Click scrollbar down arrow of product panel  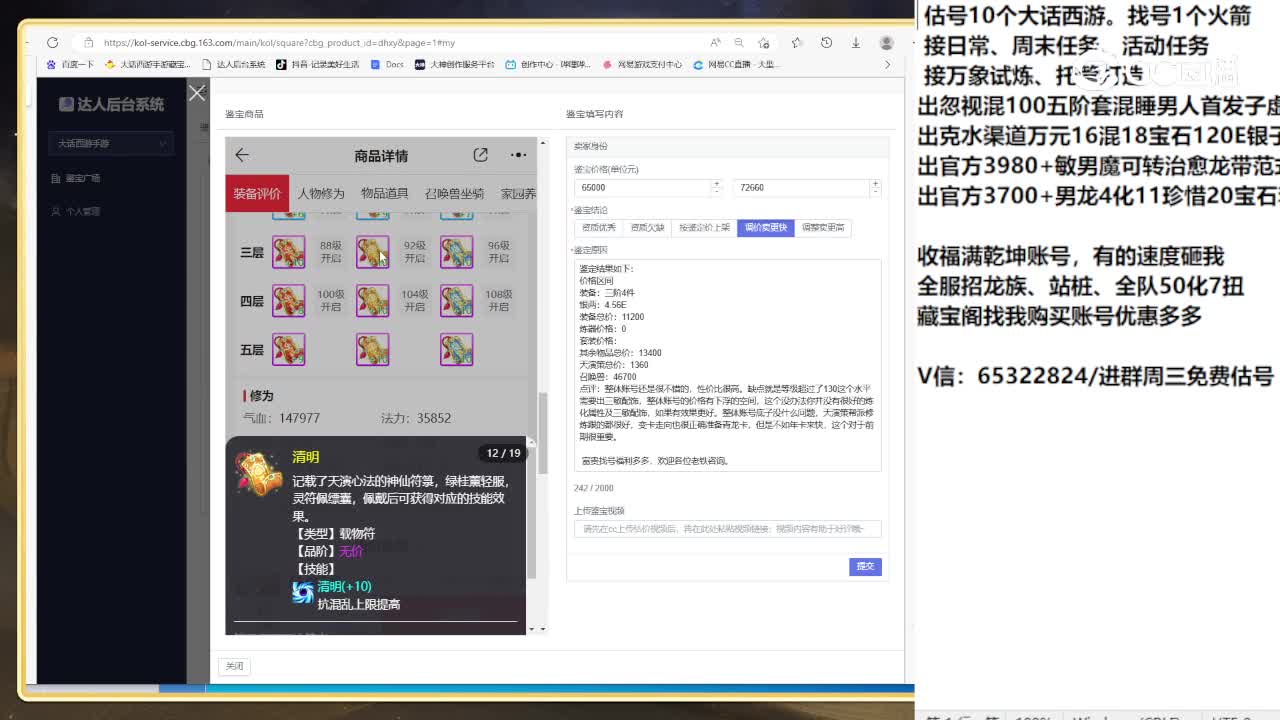pos(544,629)
